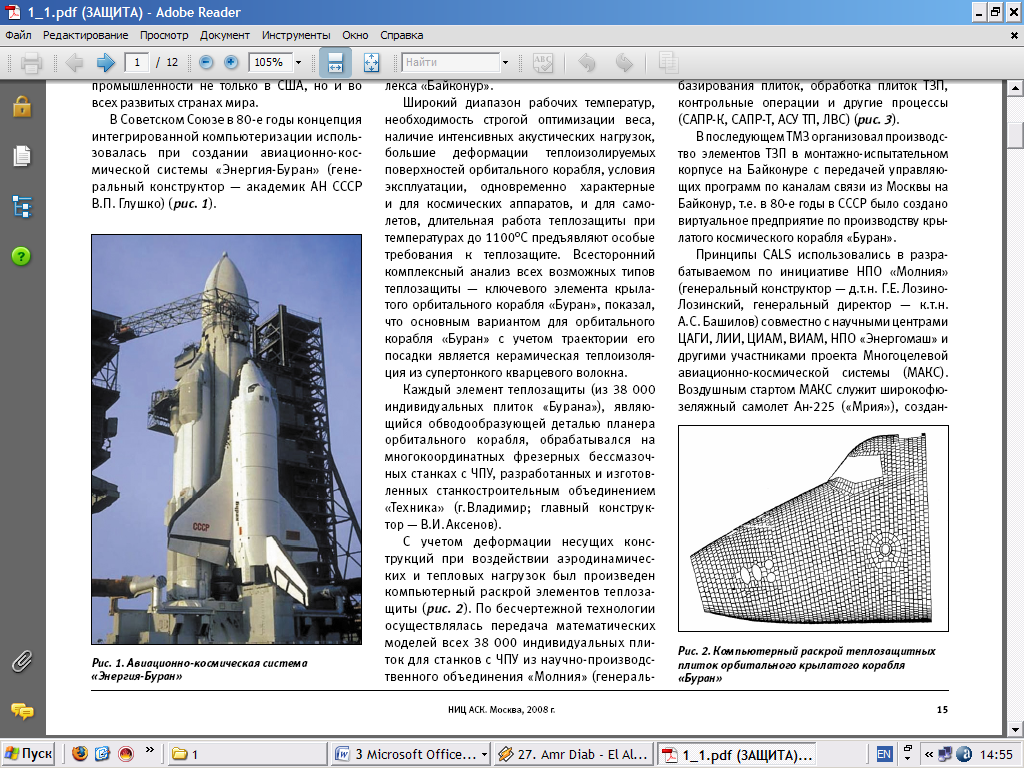Open the 3 Microsoft Office taskbar group
Viewport: 1024px width, 768px height.
411,754
